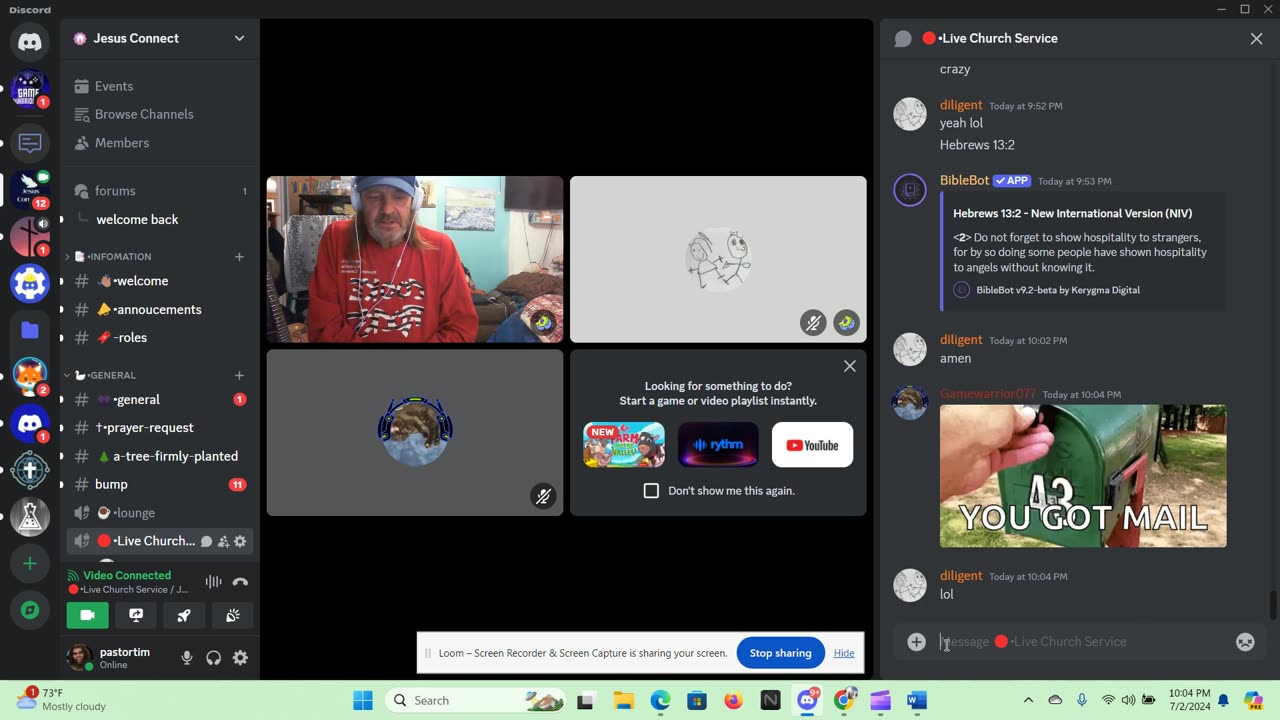Open the forums channel

[159, 191]
